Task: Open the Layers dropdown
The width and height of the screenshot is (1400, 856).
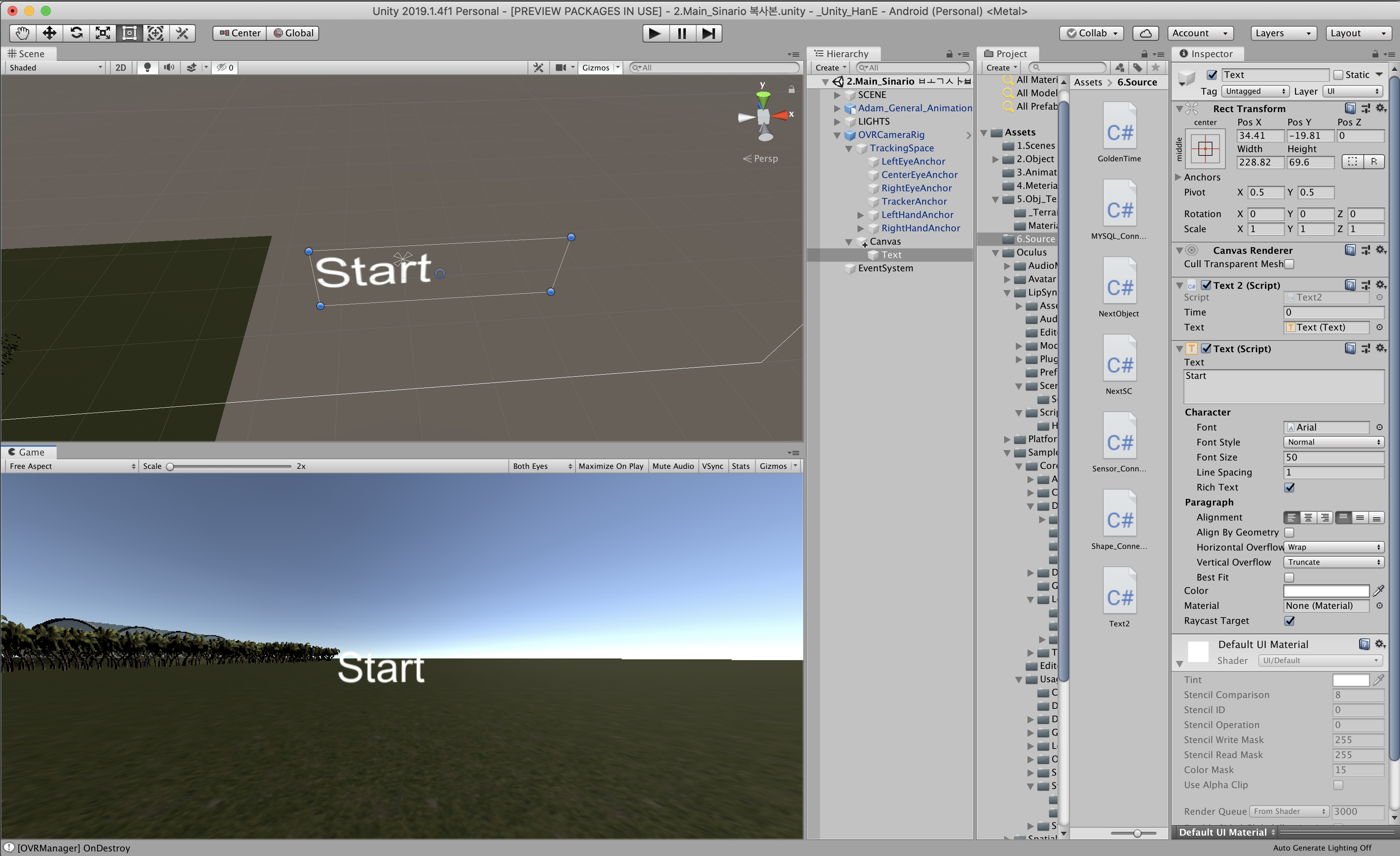Action: pyautogui.click(x=1283, y=33)
